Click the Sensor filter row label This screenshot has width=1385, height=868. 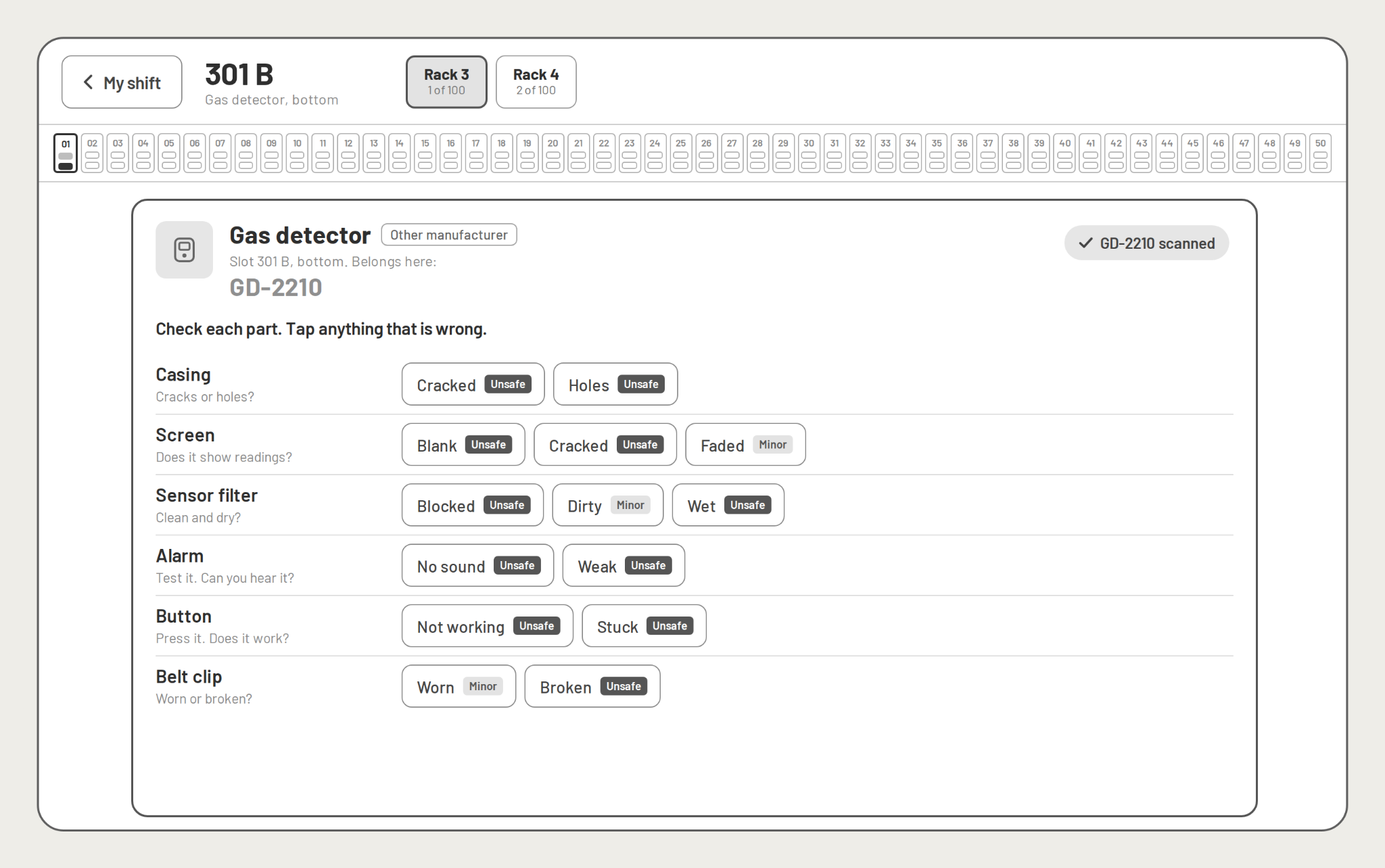[206, 496]
